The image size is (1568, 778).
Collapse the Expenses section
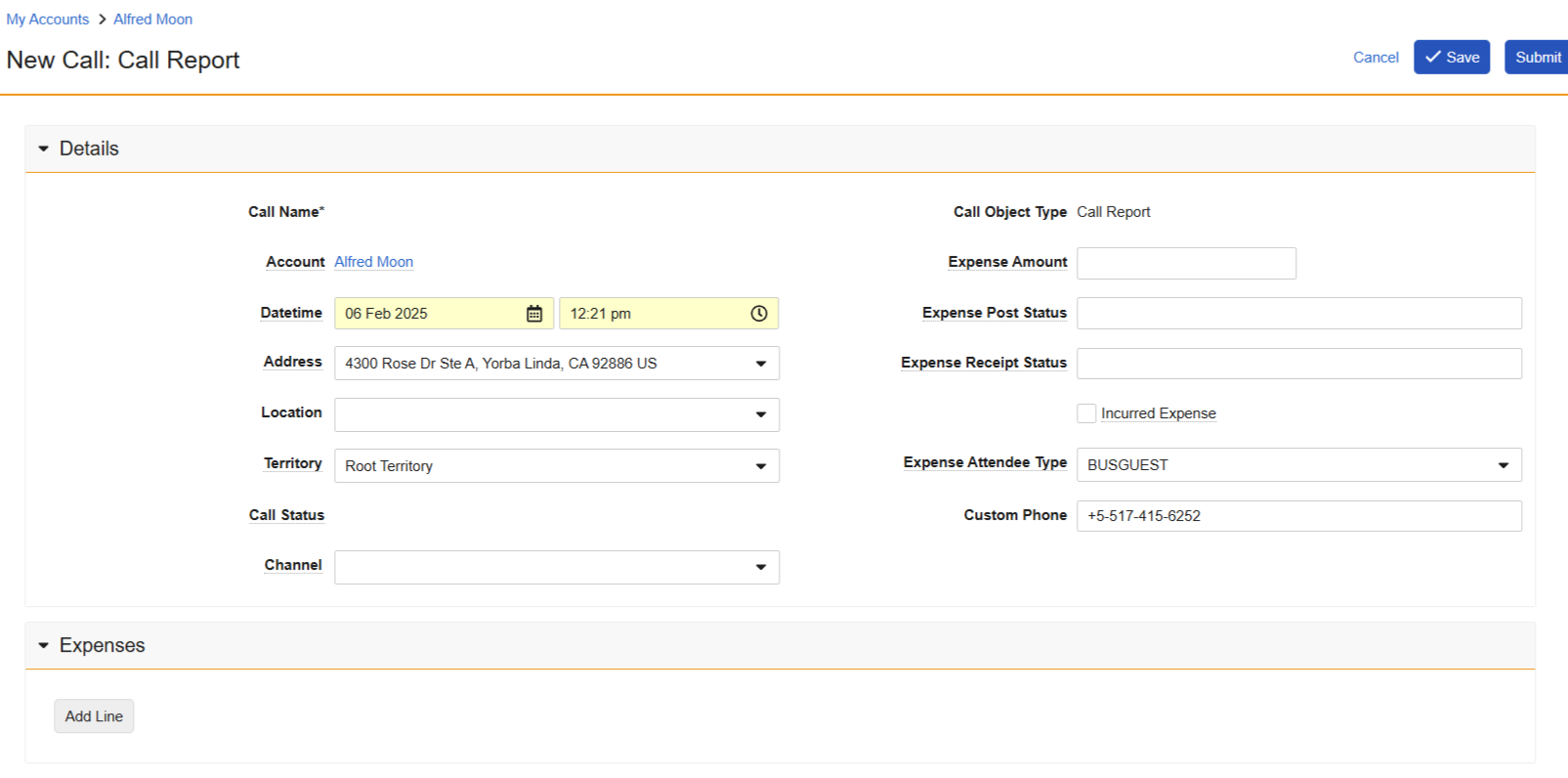point(44,645)
